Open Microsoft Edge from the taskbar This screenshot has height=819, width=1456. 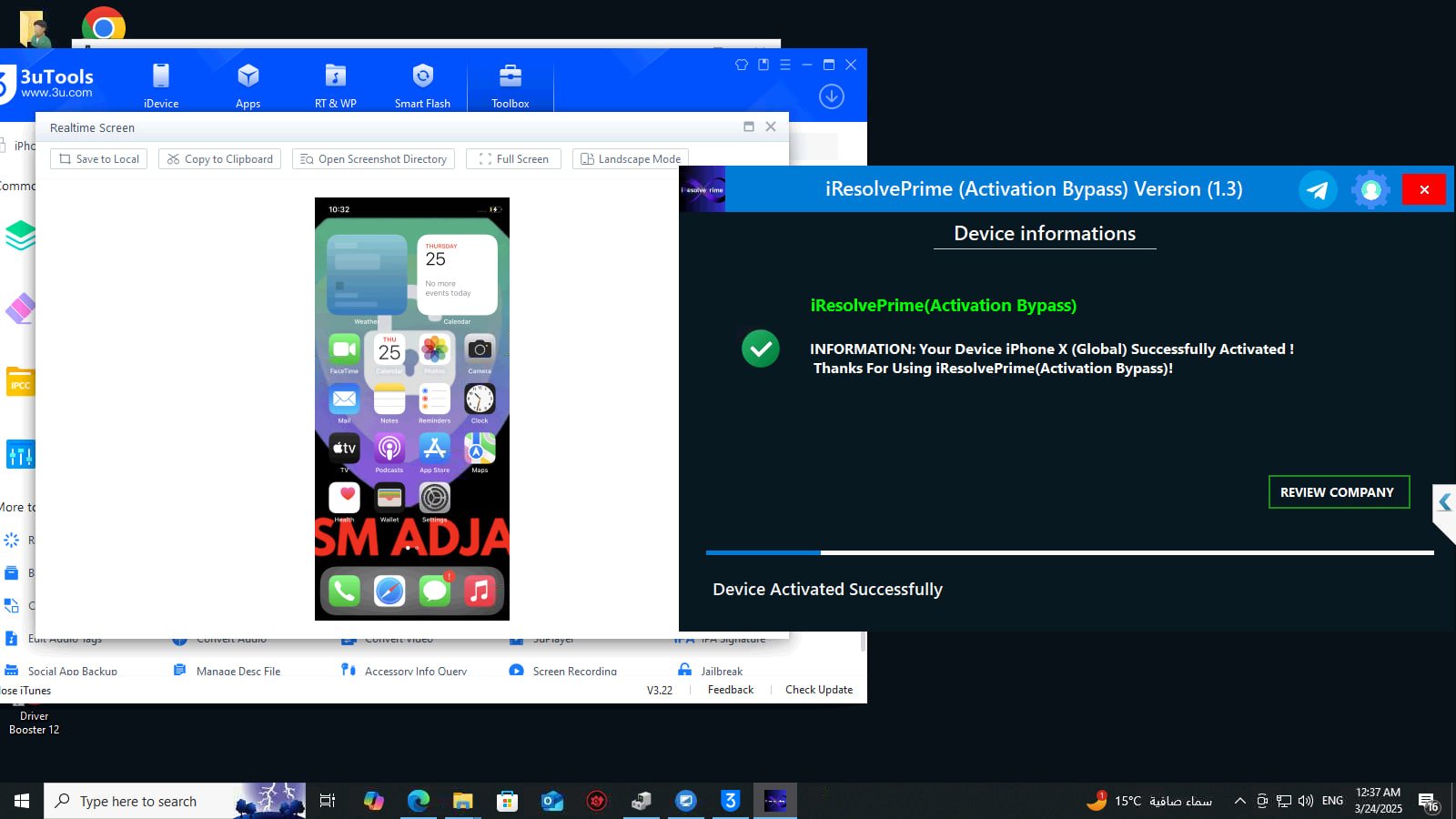419,801
